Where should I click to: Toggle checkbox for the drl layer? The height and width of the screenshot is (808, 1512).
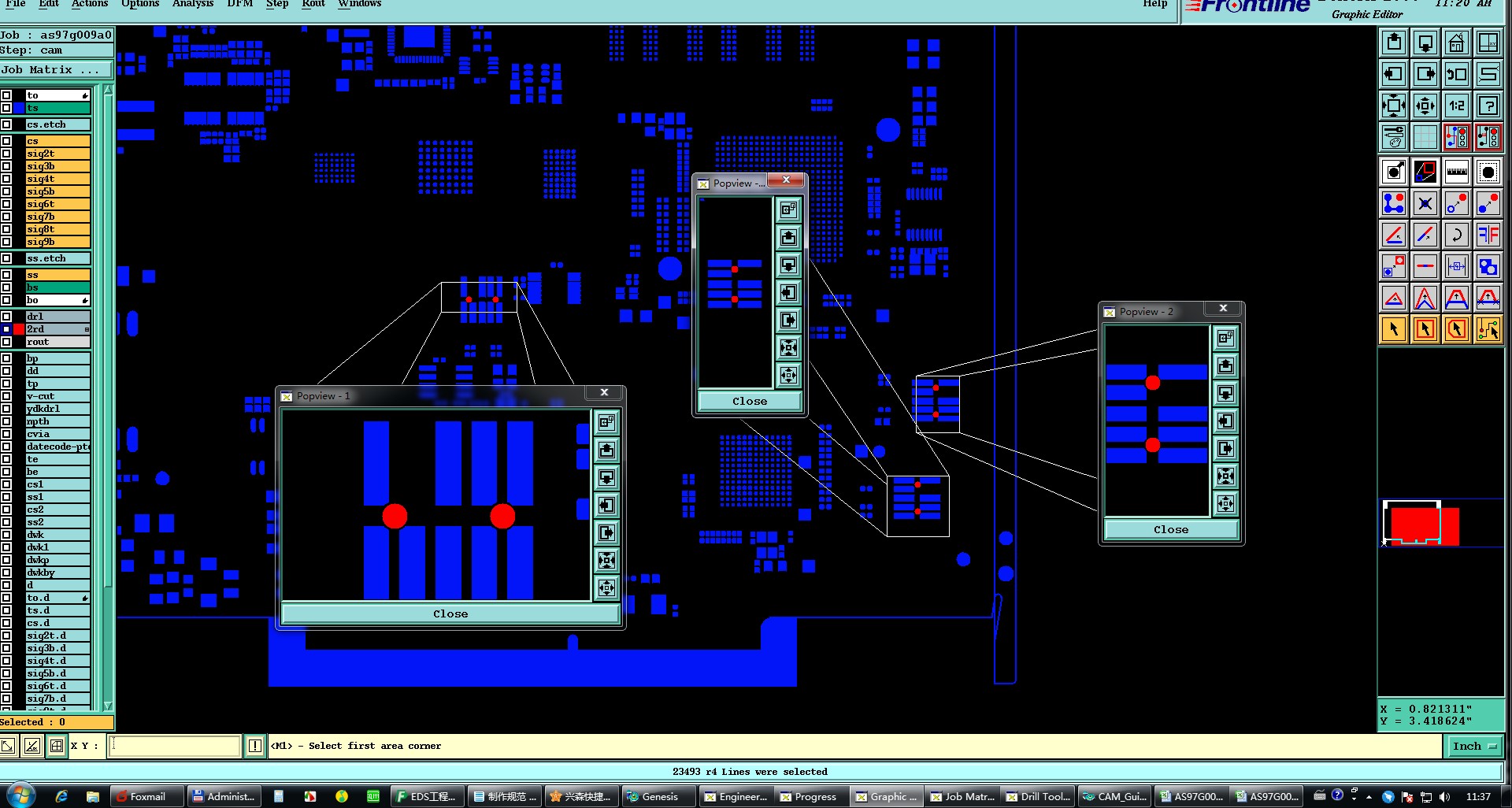tap(6, 317)
